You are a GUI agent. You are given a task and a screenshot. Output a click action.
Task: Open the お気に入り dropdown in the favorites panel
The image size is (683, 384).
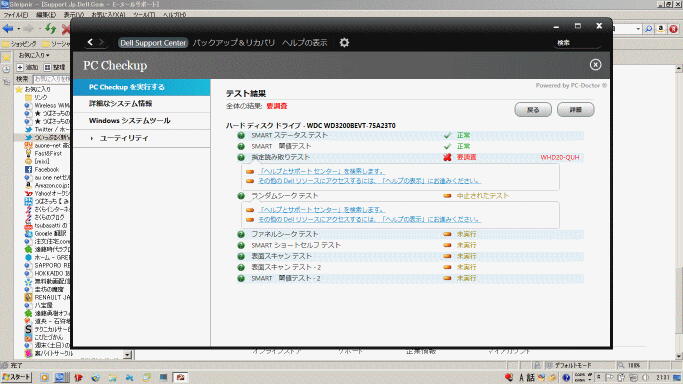[34, 55]
